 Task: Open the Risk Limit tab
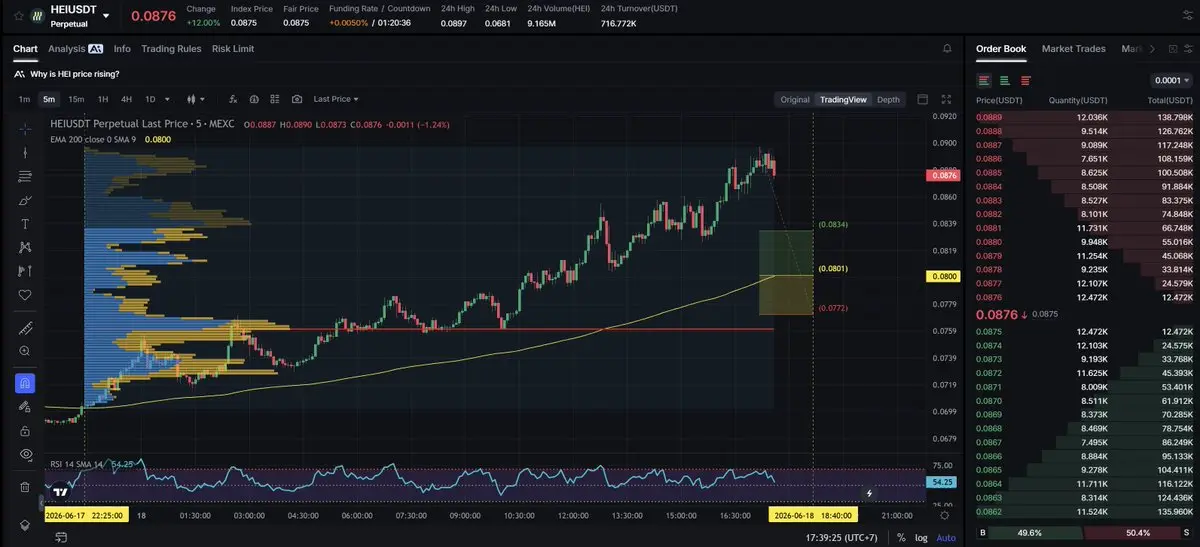(233, 48)
